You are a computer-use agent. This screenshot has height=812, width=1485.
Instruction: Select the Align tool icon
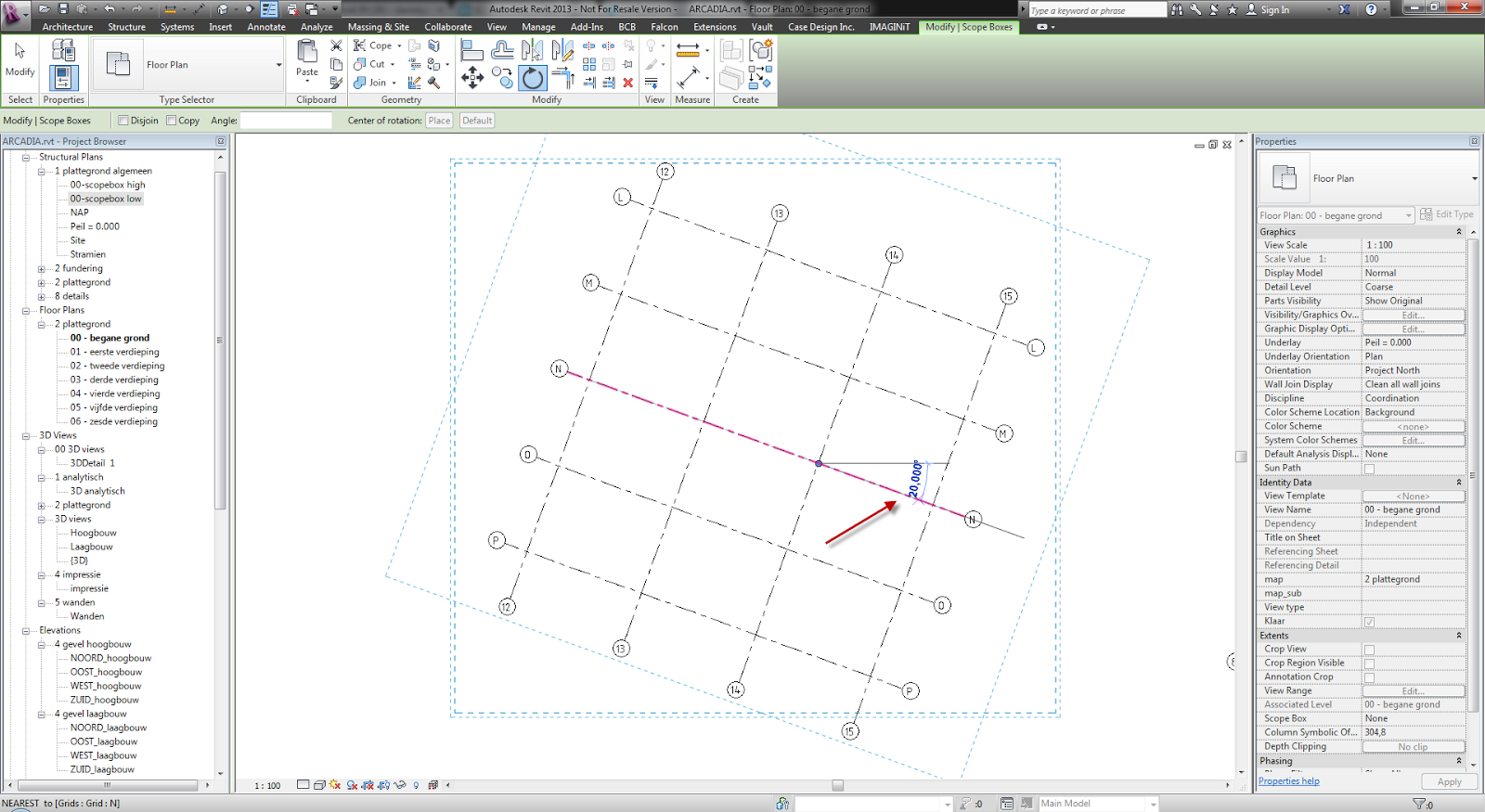(x=472, y=50)
